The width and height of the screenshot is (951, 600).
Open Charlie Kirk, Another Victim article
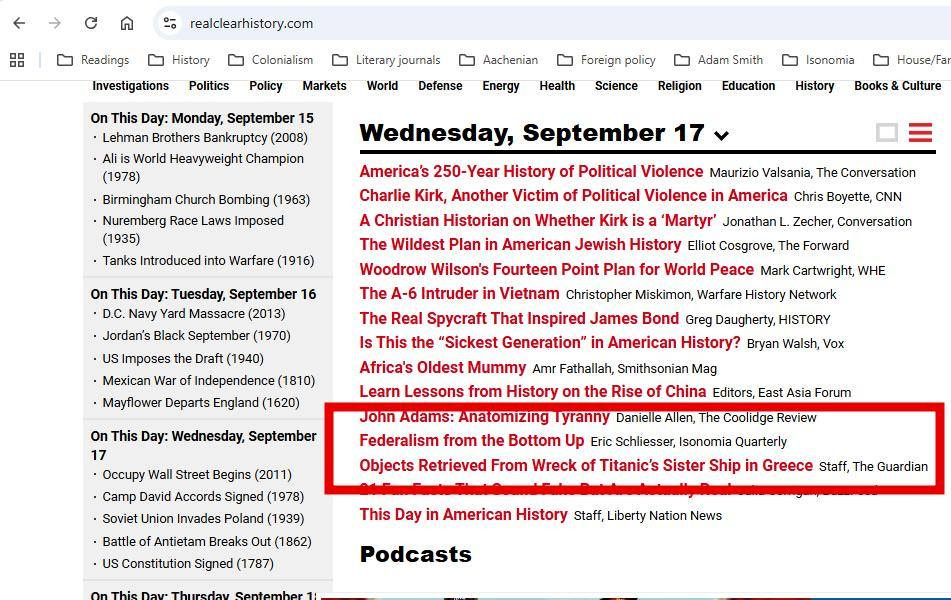(573, 196)
